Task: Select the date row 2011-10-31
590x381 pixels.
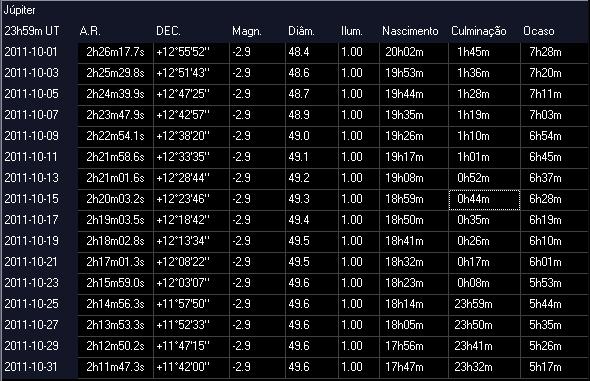Action: [x=32, y=367]
